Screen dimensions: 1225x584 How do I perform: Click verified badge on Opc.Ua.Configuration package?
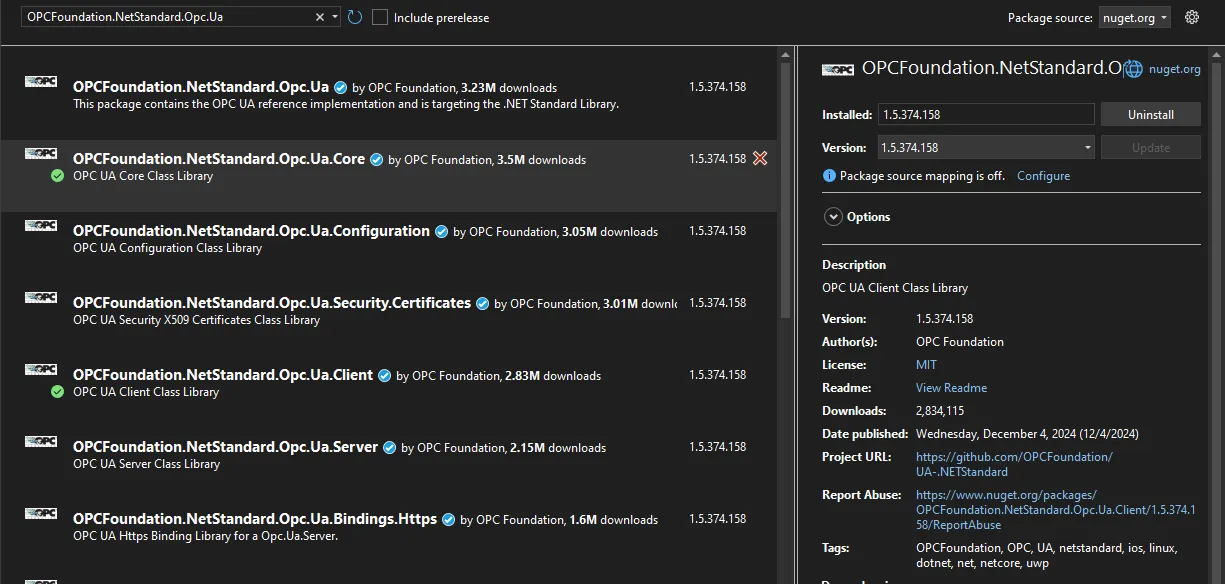440,231
